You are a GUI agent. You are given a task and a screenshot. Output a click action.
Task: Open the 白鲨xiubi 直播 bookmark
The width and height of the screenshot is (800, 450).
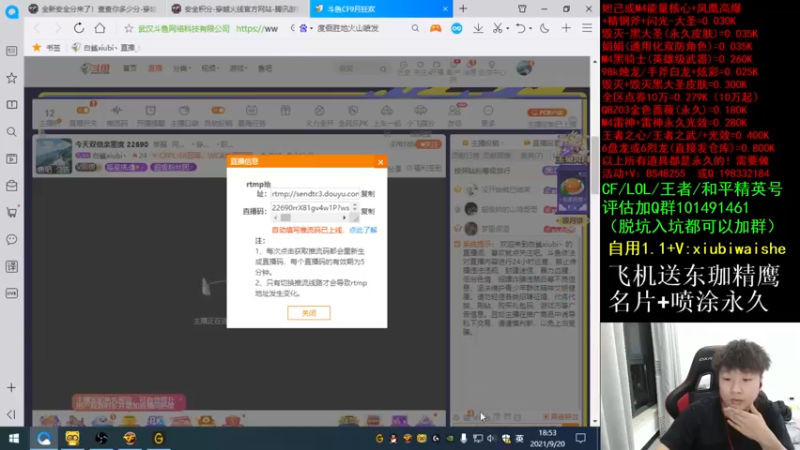point(105,47)
